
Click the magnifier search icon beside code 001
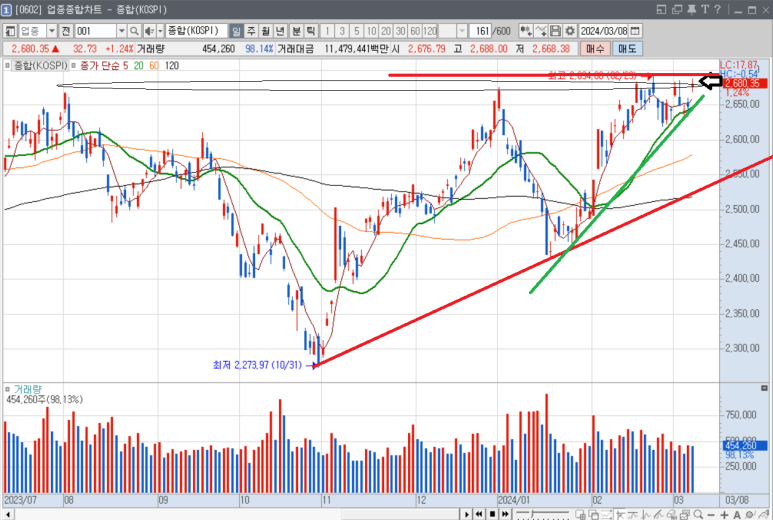(134, 31)
